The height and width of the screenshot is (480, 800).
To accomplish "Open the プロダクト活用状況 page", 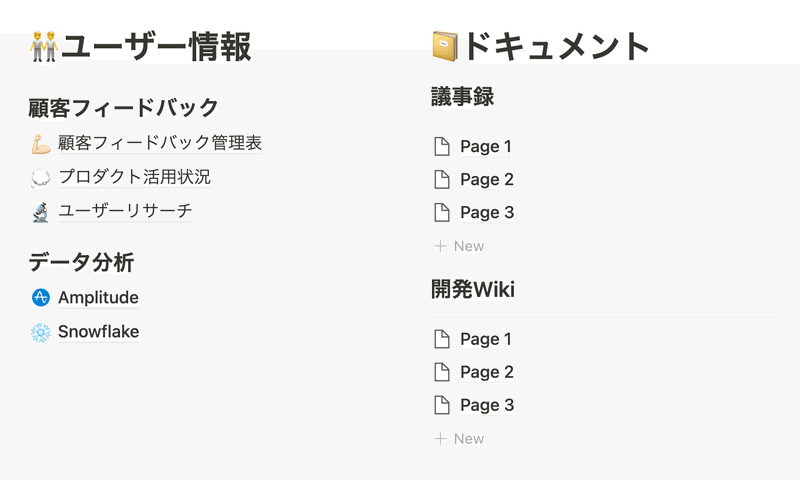I will pyautogui.click(x=135, y=177).
